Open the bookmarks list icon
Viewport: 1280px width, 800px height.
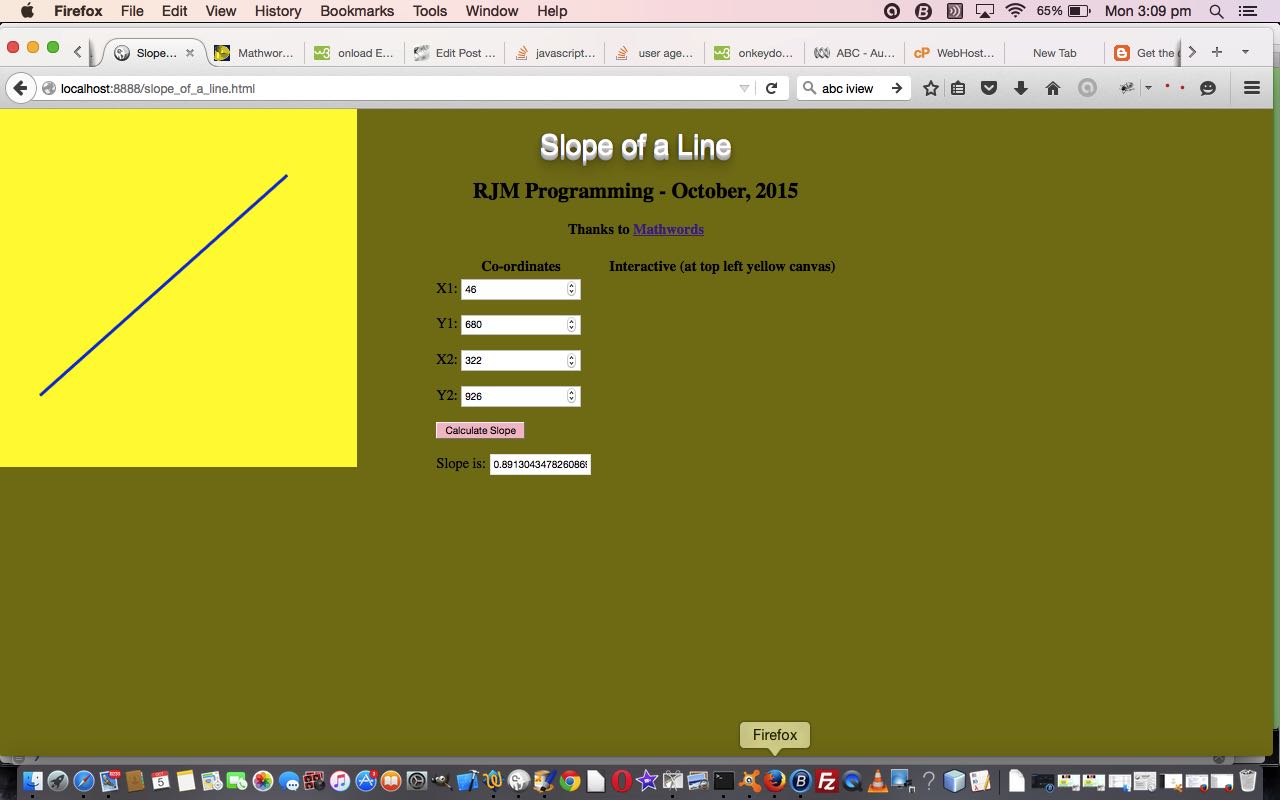(x=958, y=88)
